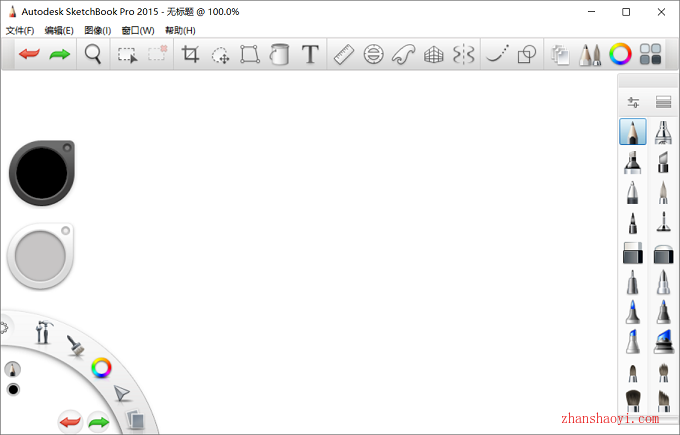
Task: Select the Distort transform tool
Action: point(250,54)
